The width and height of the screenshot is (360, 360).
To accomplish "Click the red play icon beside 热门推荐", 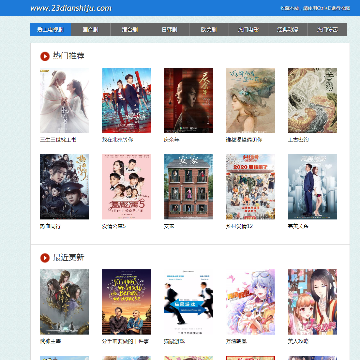I will pyautogui.click(x=45, y=56).
